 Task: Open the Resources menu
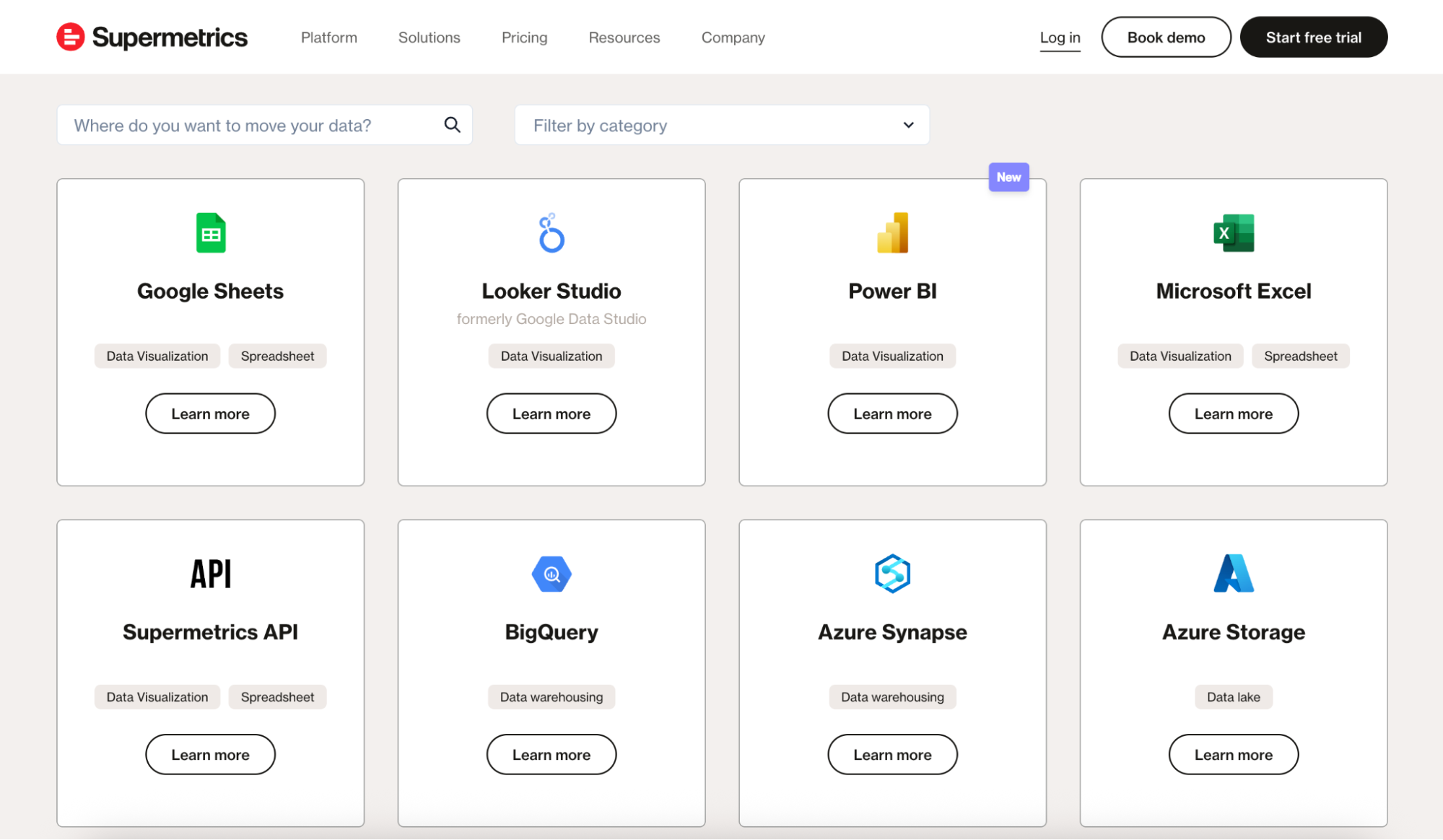[x=624, y=37]
